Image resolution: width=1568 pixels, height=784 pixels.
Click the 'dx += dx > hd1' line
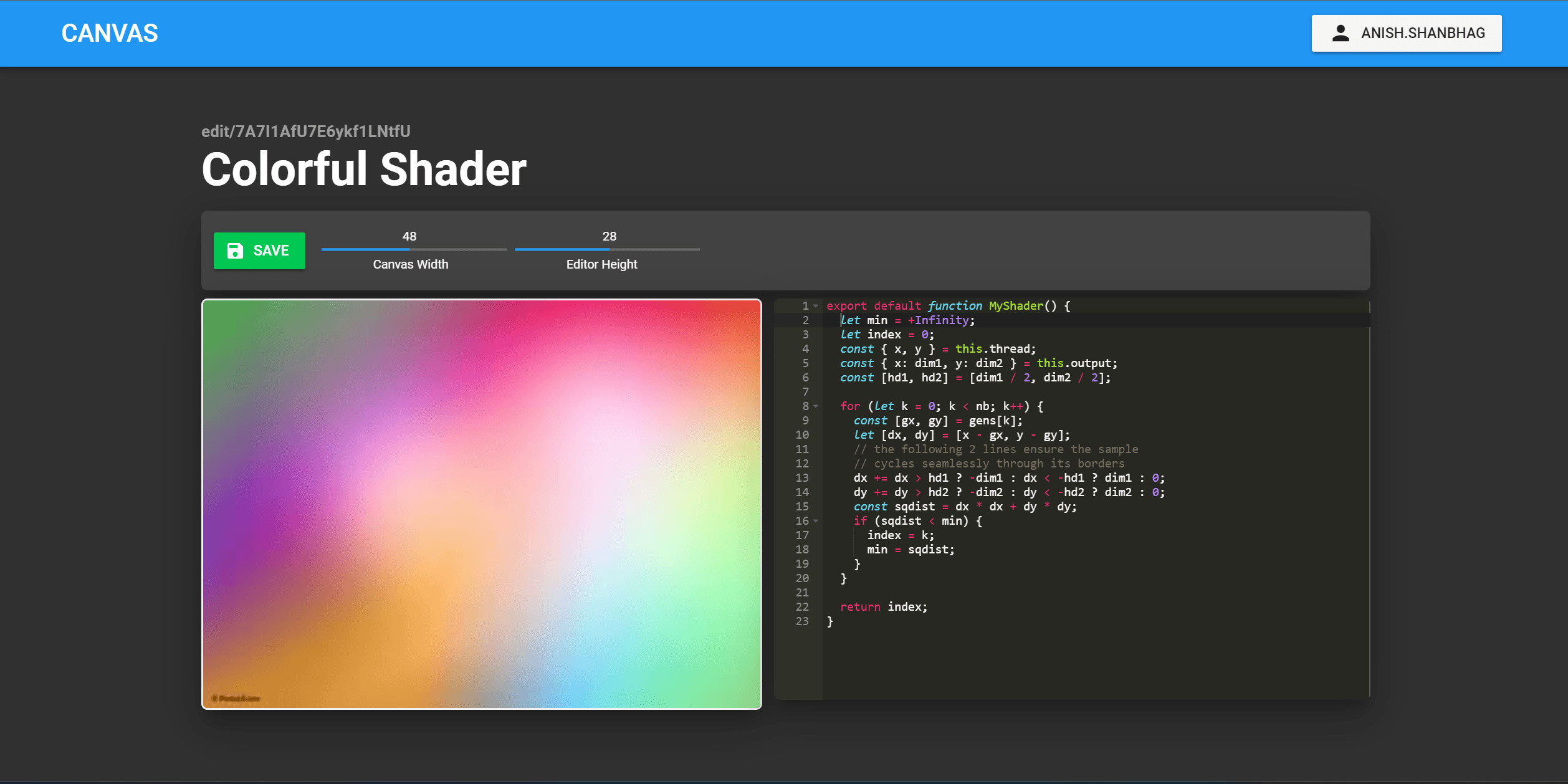tap(1009, 478)
